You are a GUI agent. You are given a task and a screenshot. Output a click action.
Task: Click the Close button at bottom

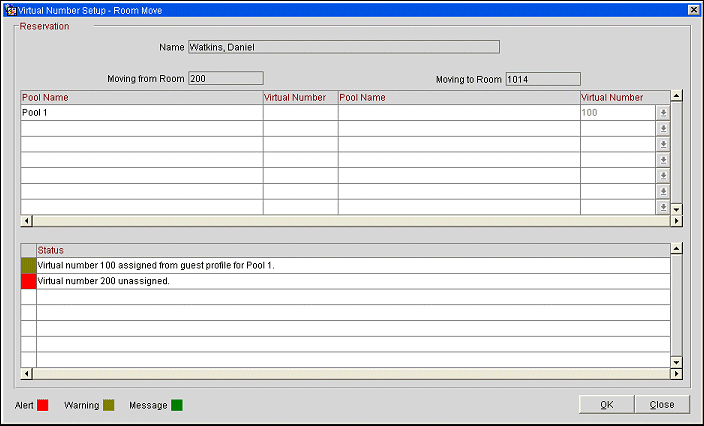[661, 405]
